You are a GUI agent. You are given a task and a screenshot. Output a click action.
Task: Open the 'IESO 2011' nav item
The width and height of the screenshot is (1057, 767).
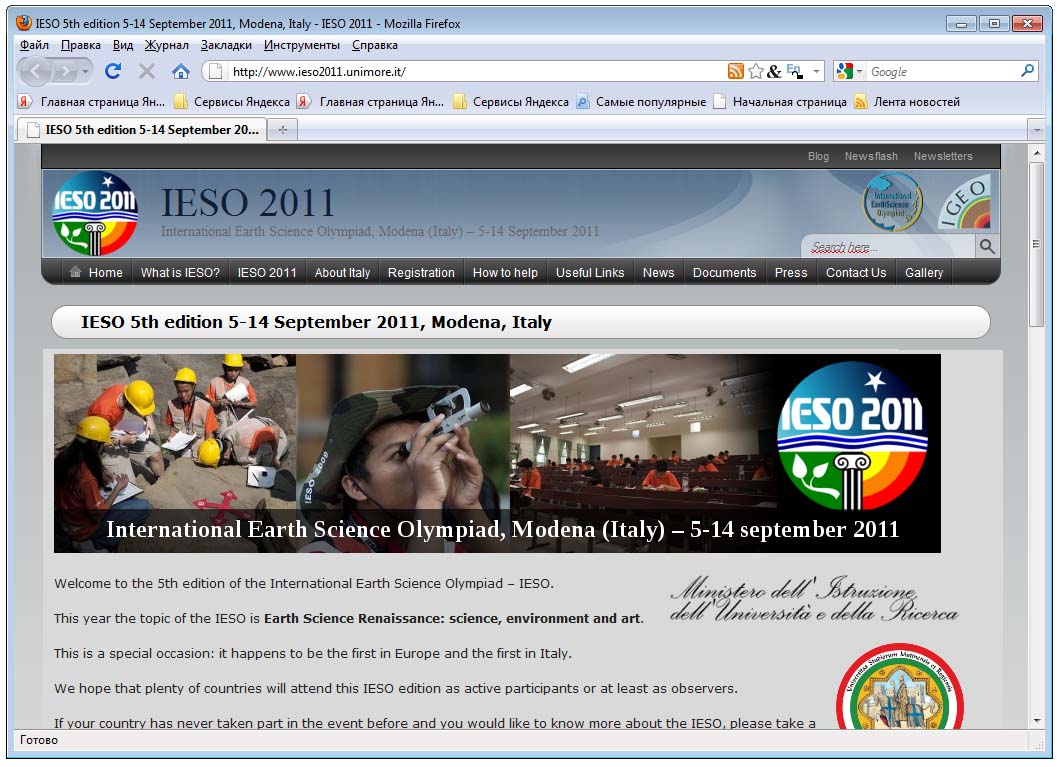pyautogui.click(x=267, y=272)
